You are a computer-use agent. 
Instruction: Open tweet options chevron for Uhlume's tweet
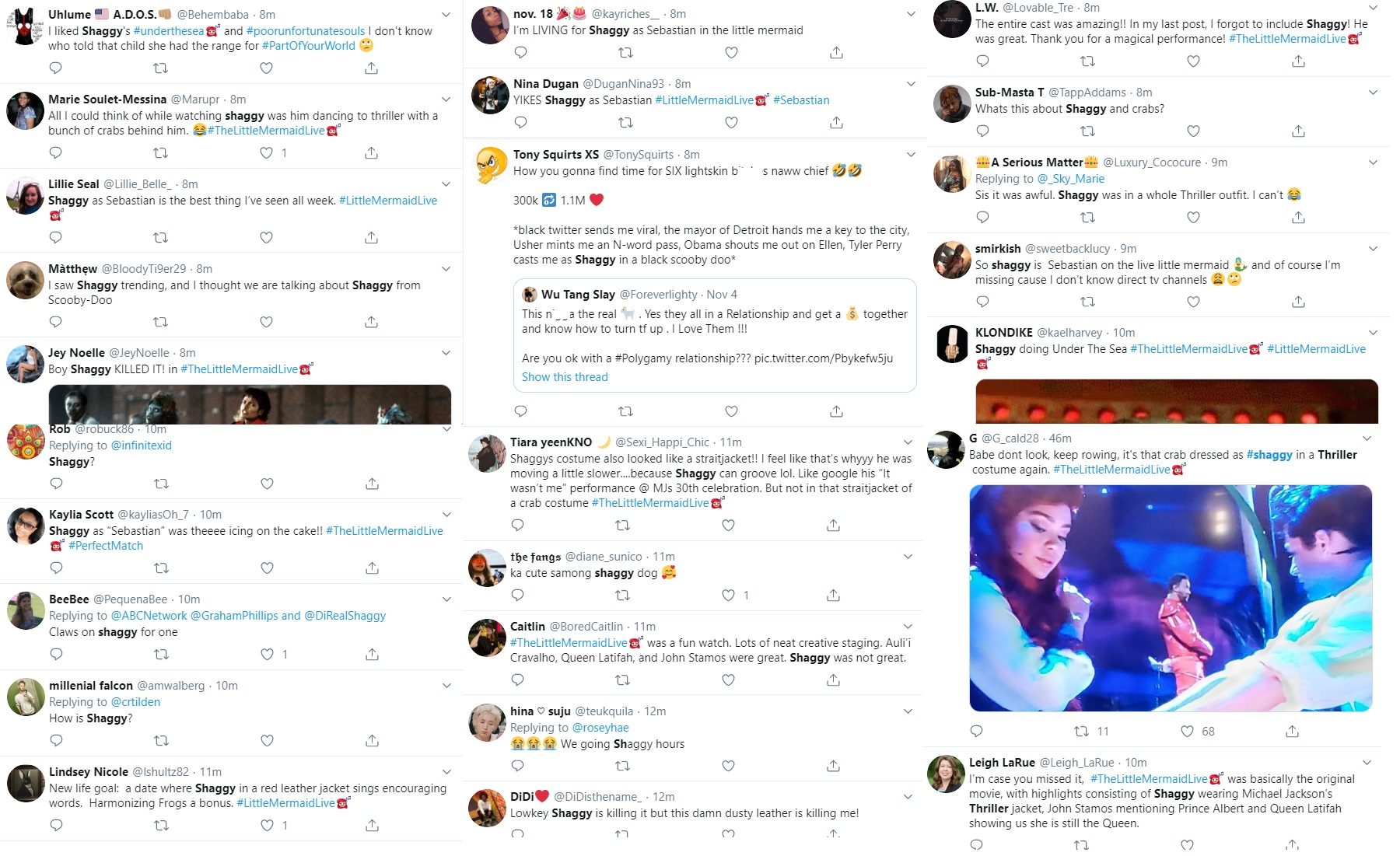[x=446, y=14]
